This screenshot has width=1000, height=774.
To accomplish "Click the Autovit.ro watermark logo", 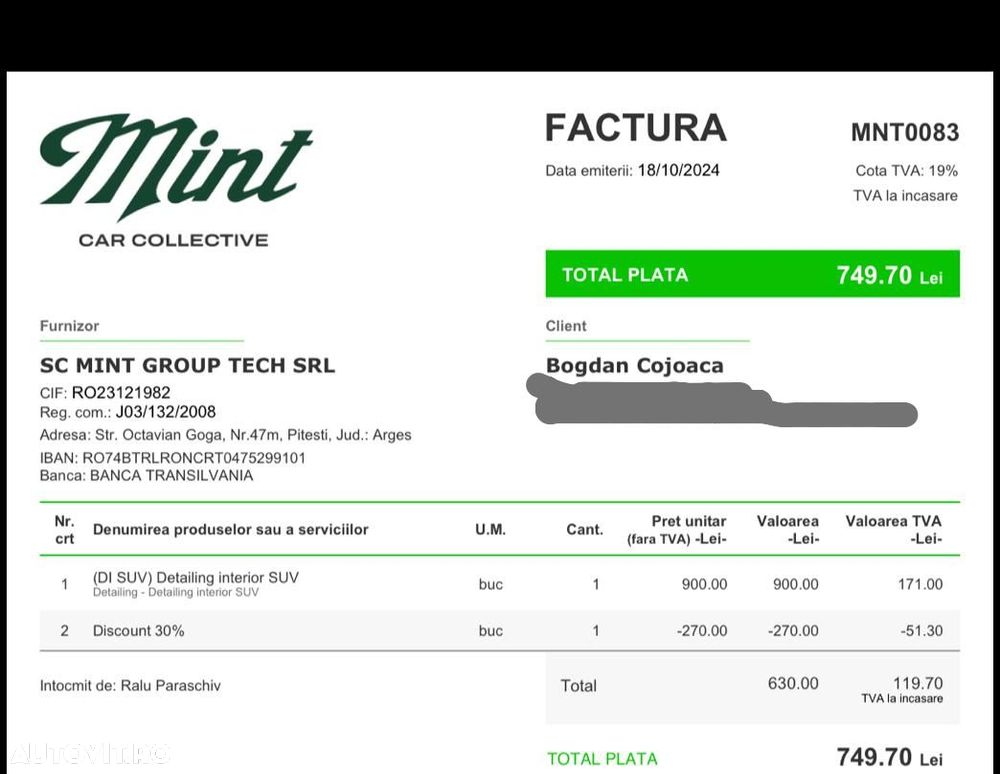I will tap(88, 753).
